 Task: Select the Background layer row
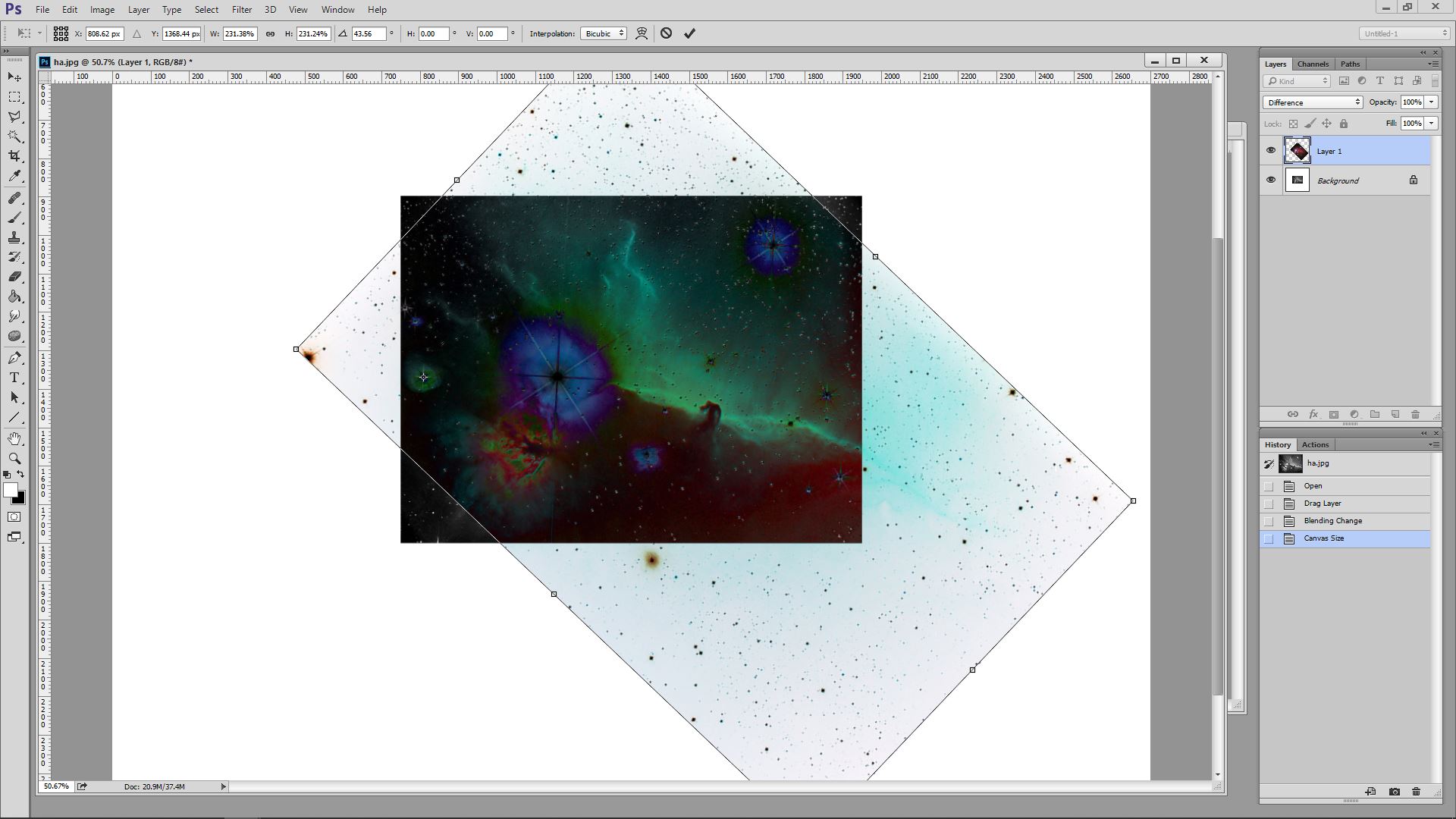(x=1345, y=180)
